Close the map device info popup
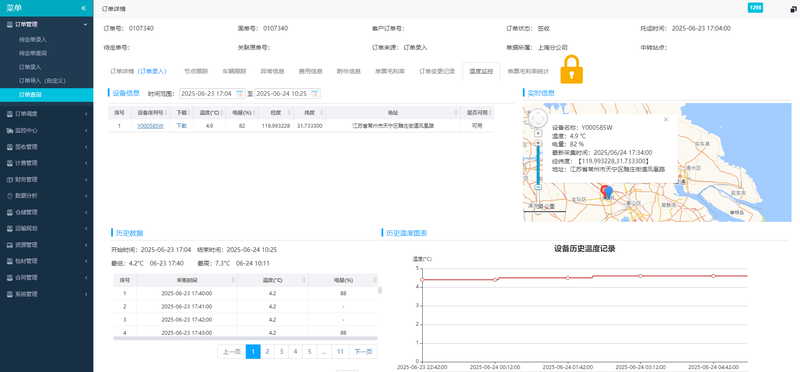The height and width of the screenshot is (372, 800). 666,119
